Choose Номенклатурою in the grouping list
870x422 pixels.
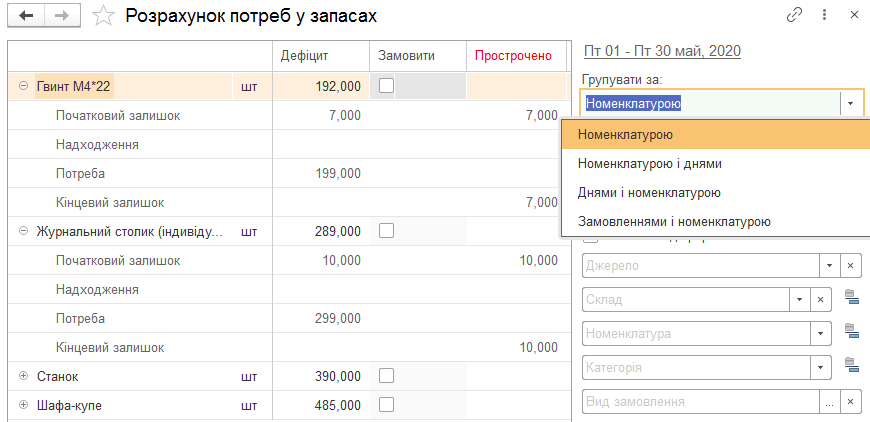[x=716, y=135]
